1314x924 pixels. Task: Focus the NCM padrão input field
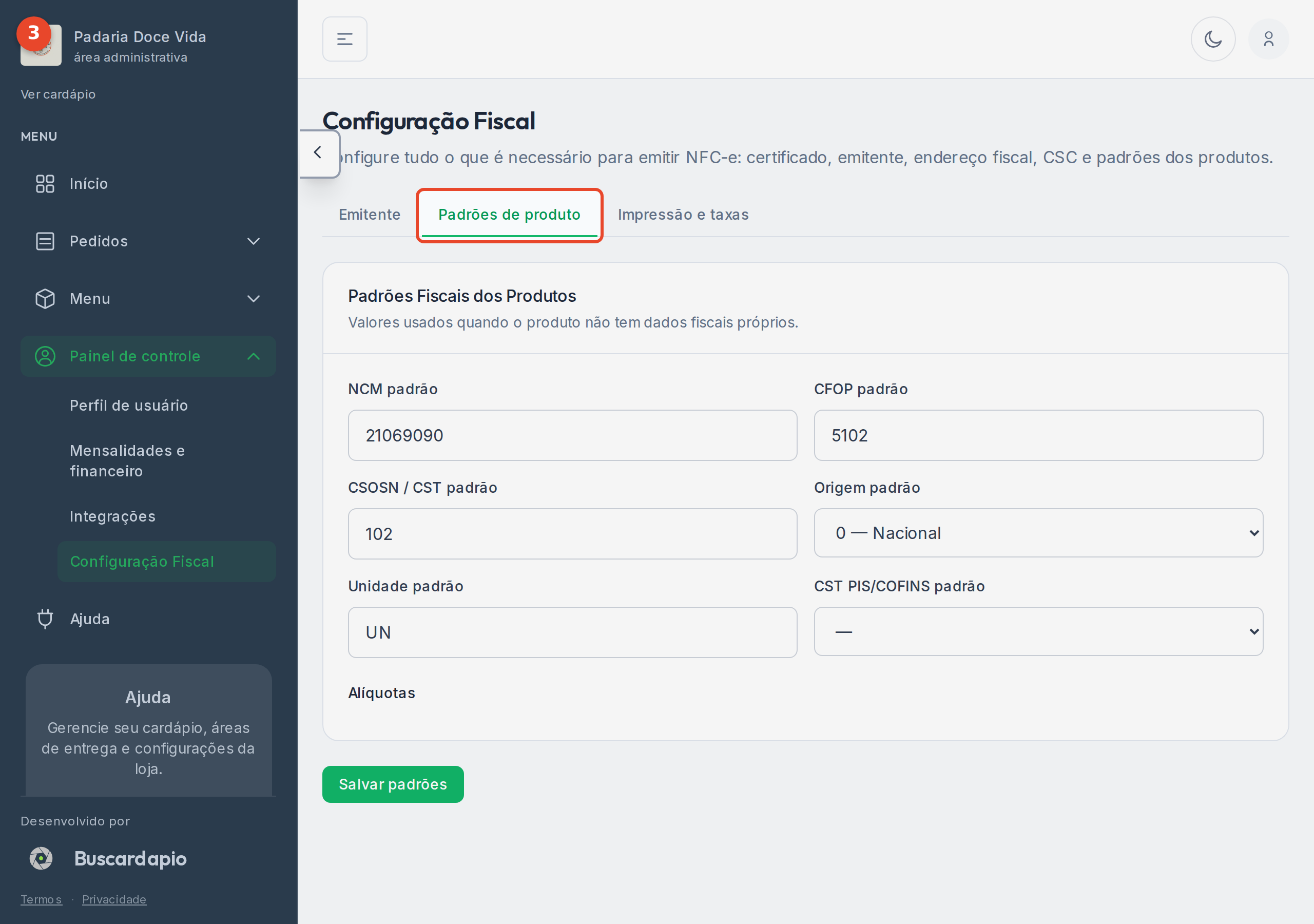(x=572, y=435)
